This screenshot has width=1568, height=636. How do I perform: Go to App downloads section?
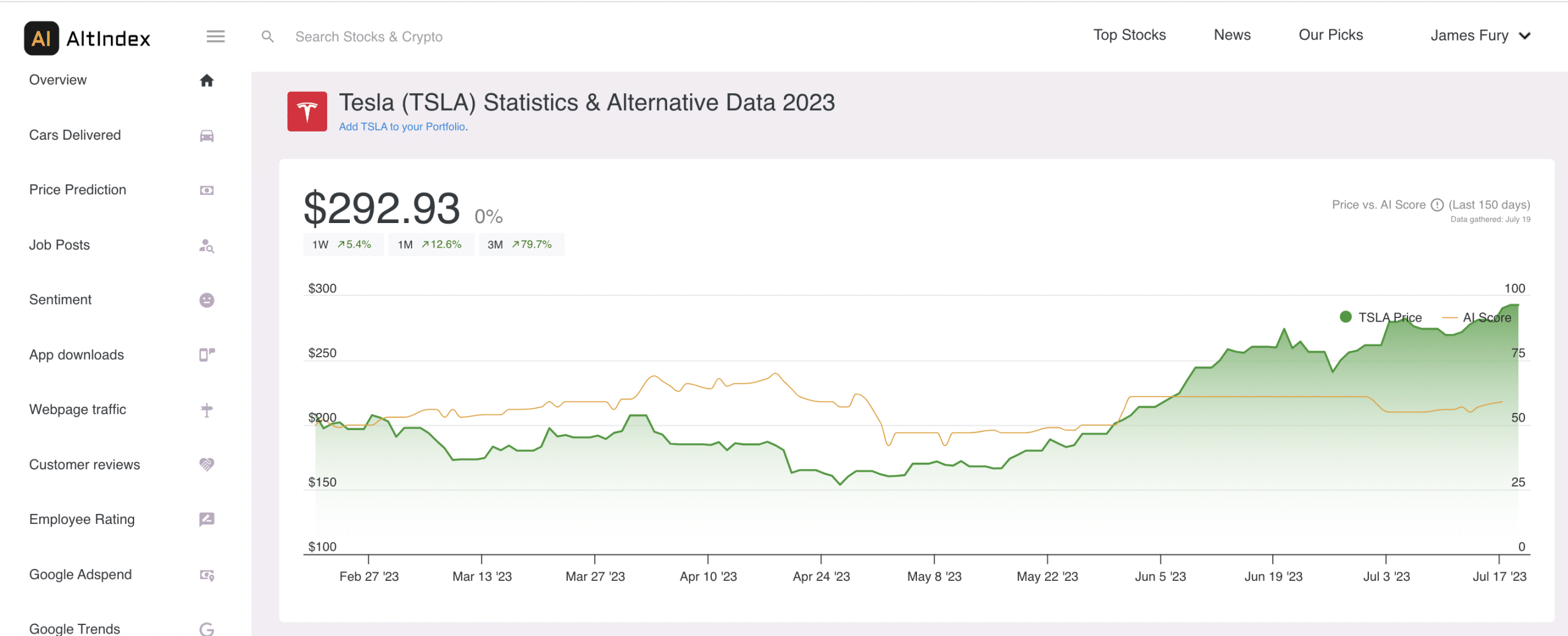(x=77, y=354)
